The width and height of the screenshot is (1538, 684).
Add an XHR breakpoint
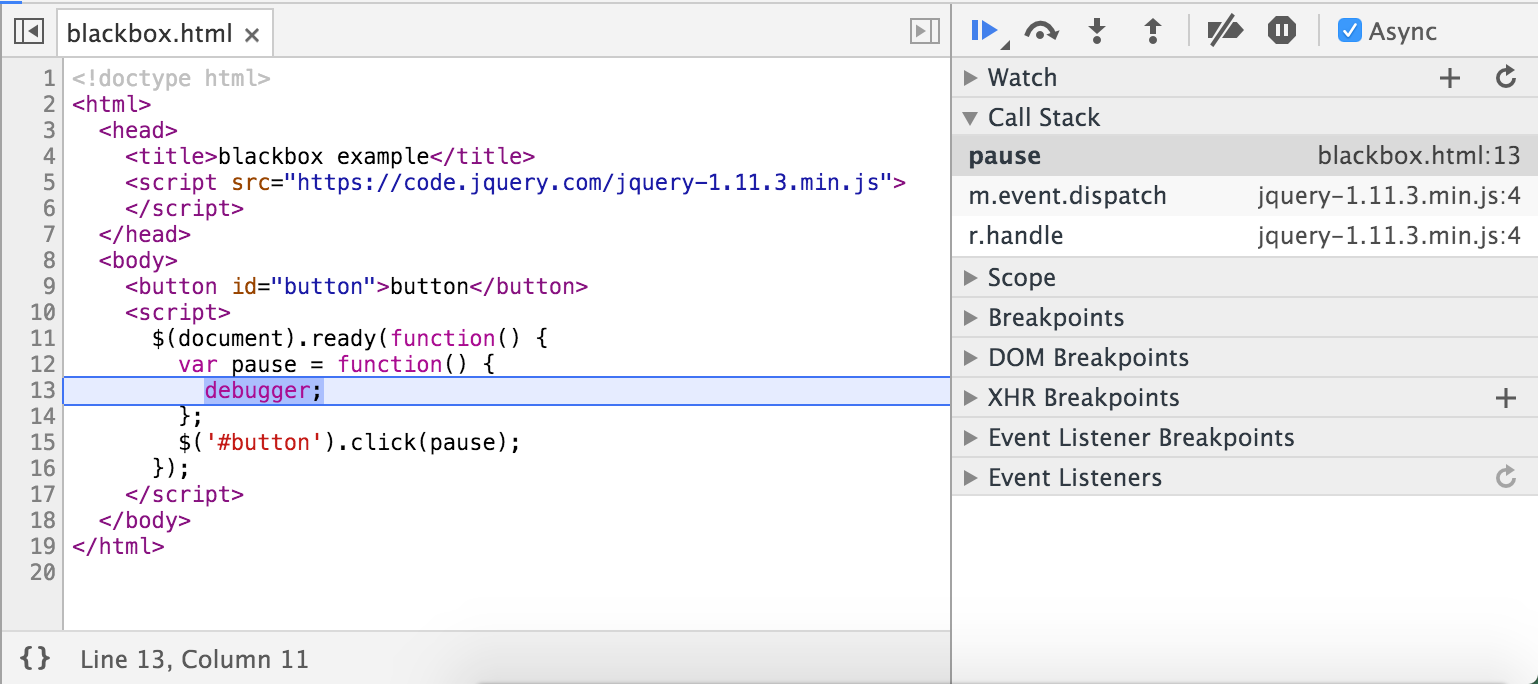click(1505, 398)
